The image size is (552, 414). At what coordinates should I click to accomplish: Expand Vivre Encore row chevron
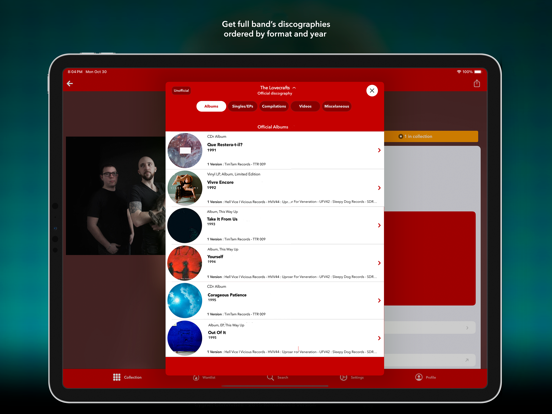[x=379, y=188]
